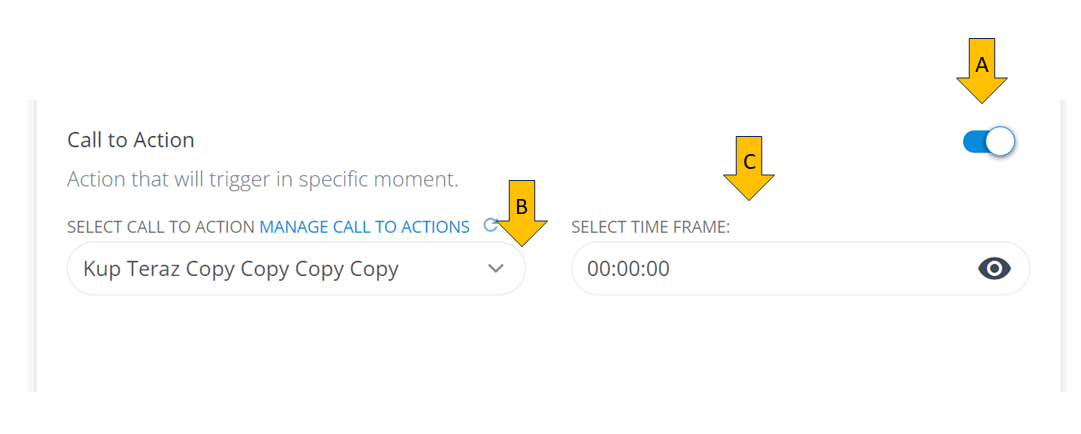
Task: Click the selected 'Kup Teraz Copy' value text
Action: [x=241, y=269]
